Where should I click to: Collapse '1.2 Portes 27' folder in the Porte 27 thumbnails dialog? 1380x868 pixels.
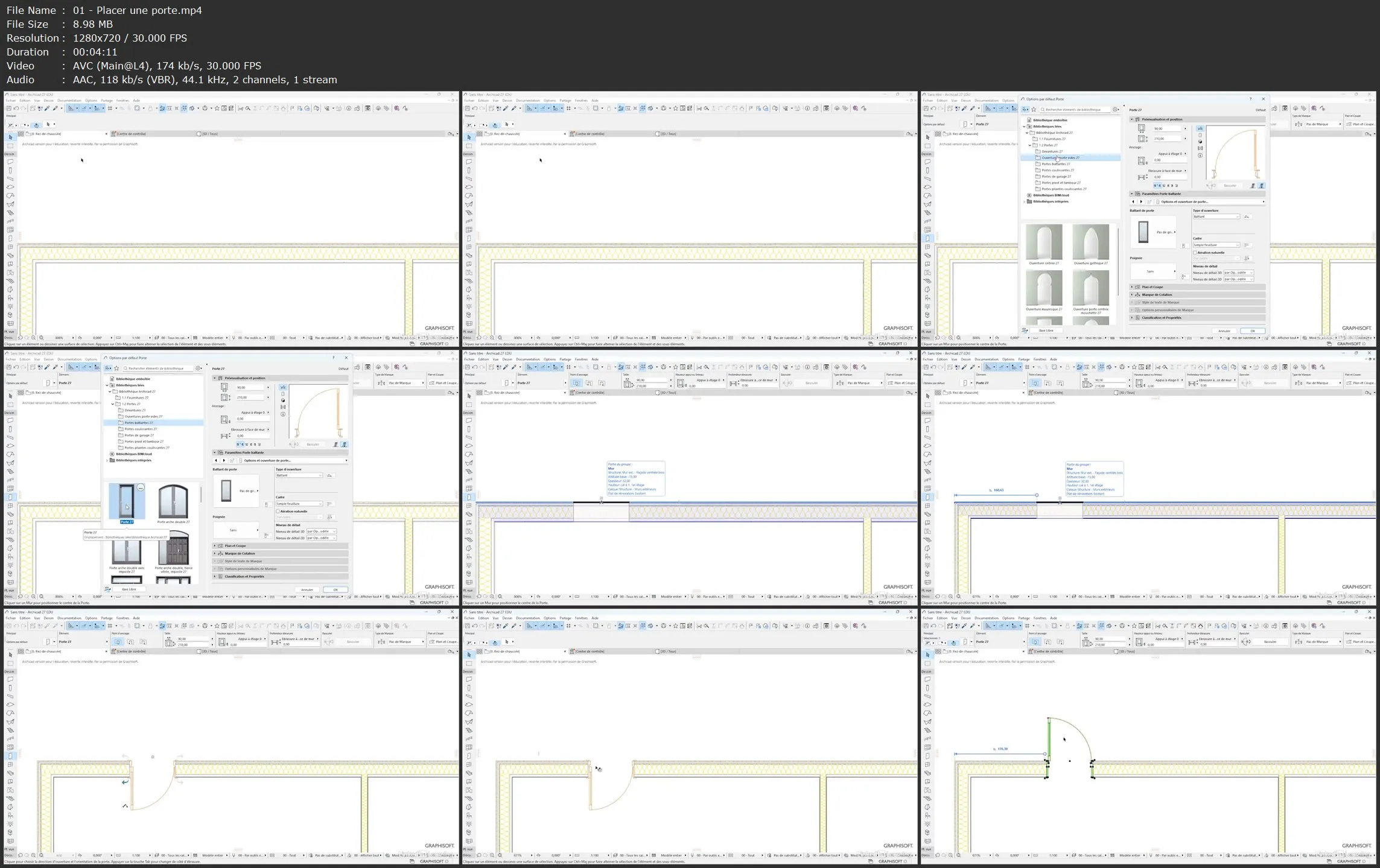click(113, 404)
